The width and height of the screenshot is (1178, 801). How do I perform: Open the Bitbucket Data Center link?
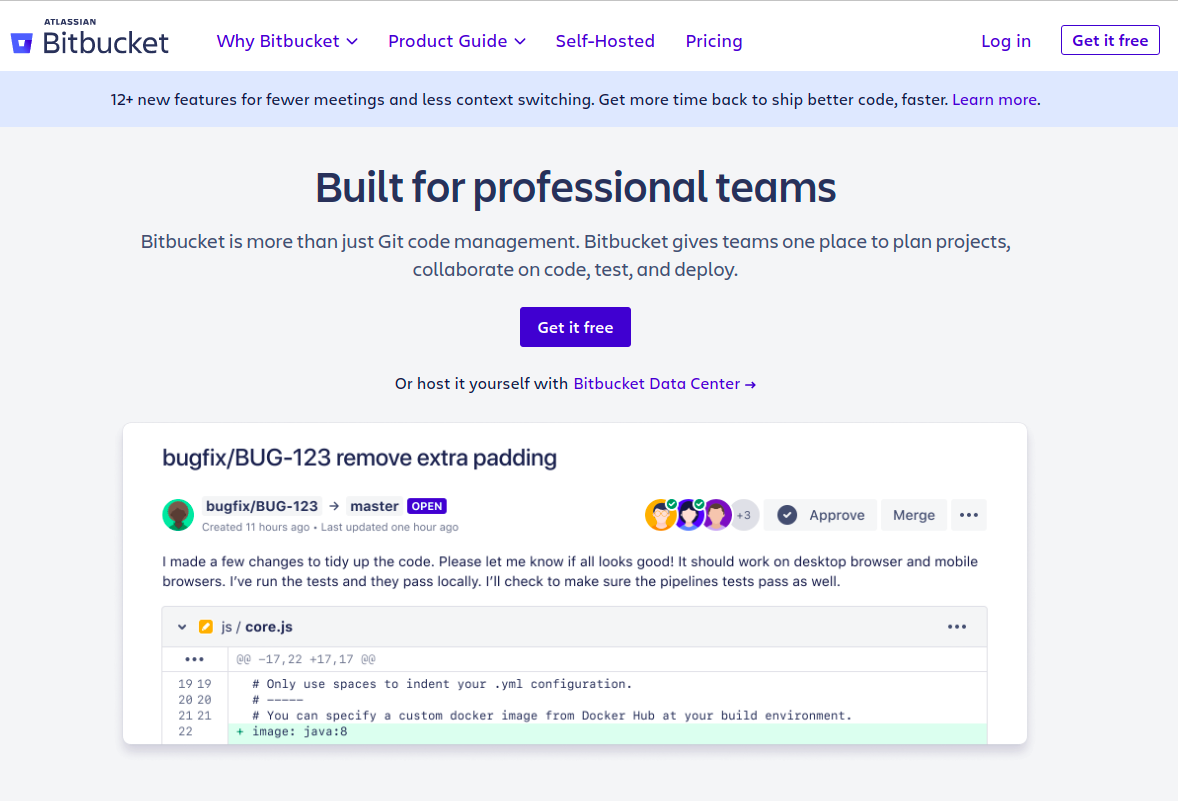[x=664, y=384]
